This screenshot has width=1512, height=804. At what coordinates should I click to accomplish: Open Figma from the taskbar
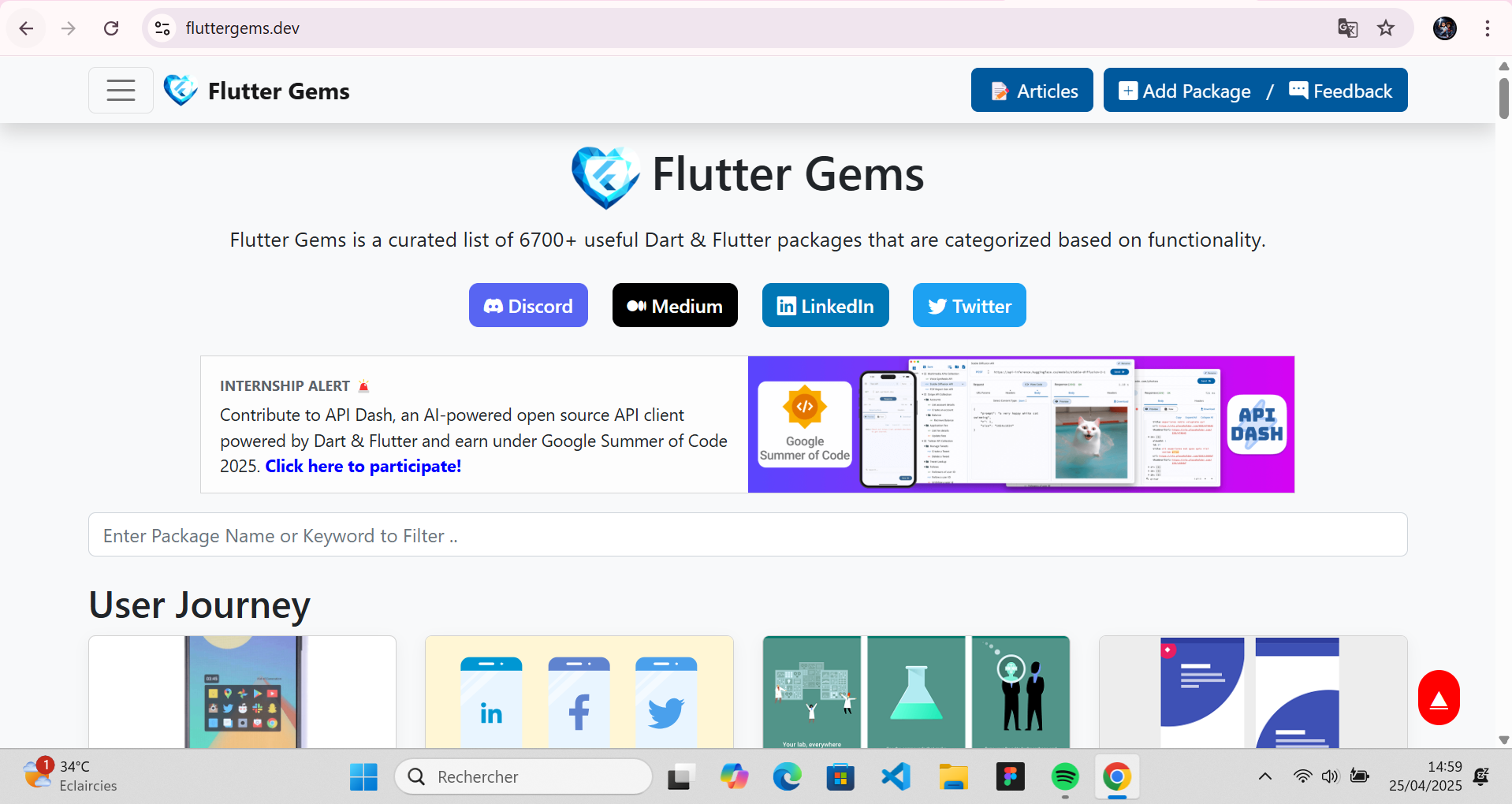1010,777
